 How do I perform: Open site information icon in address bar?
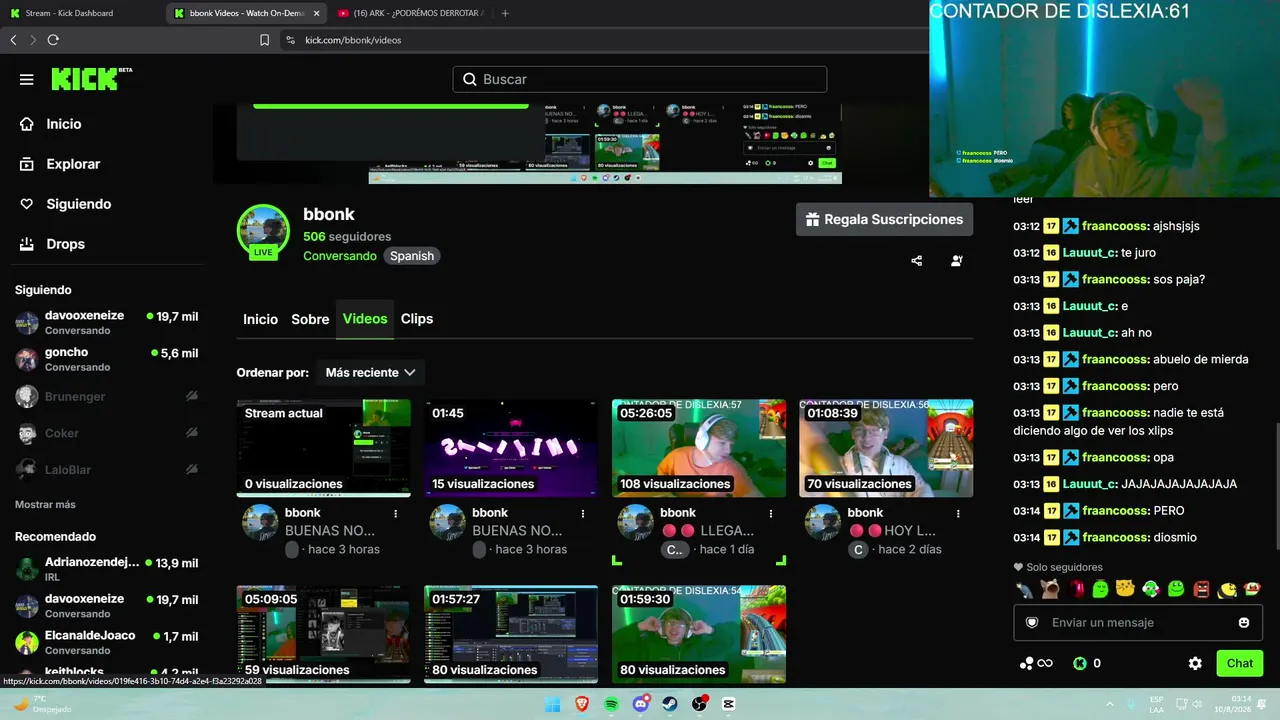pyautogui.click(x=290, y=40)
